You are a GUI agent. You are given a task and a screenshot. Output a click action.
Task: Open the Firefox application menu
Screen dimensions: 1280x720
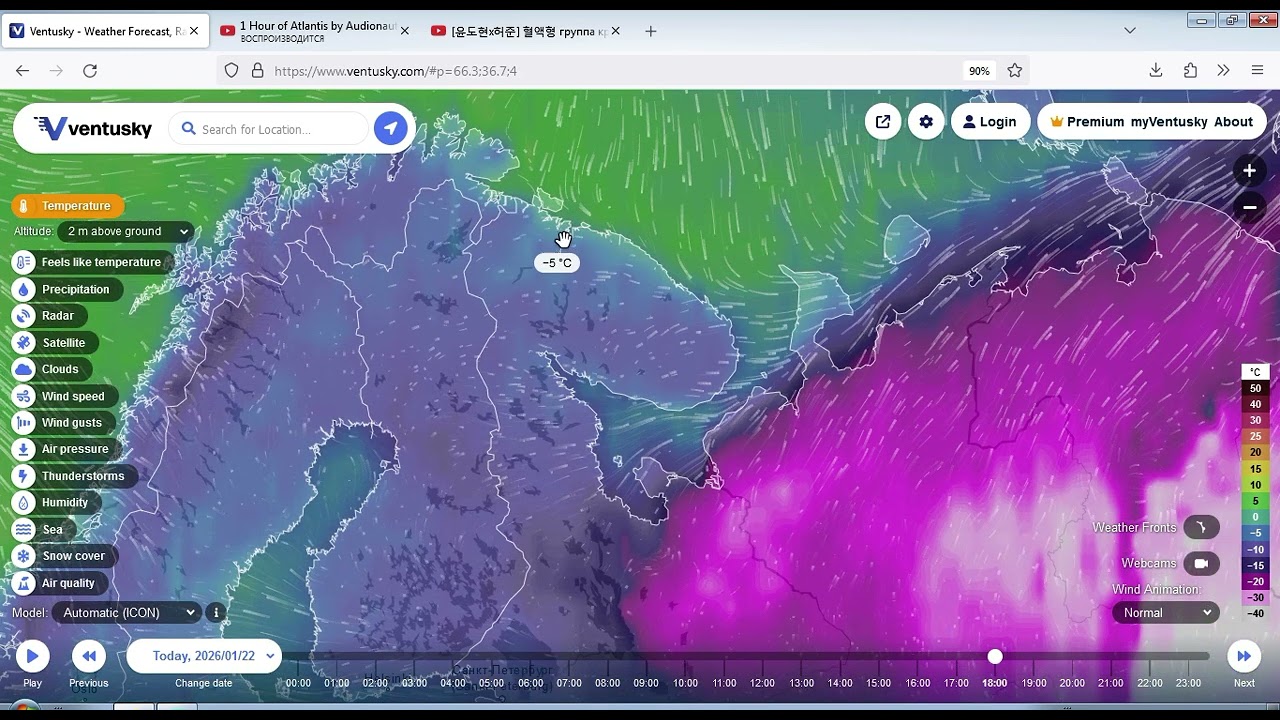(1257, 71)
